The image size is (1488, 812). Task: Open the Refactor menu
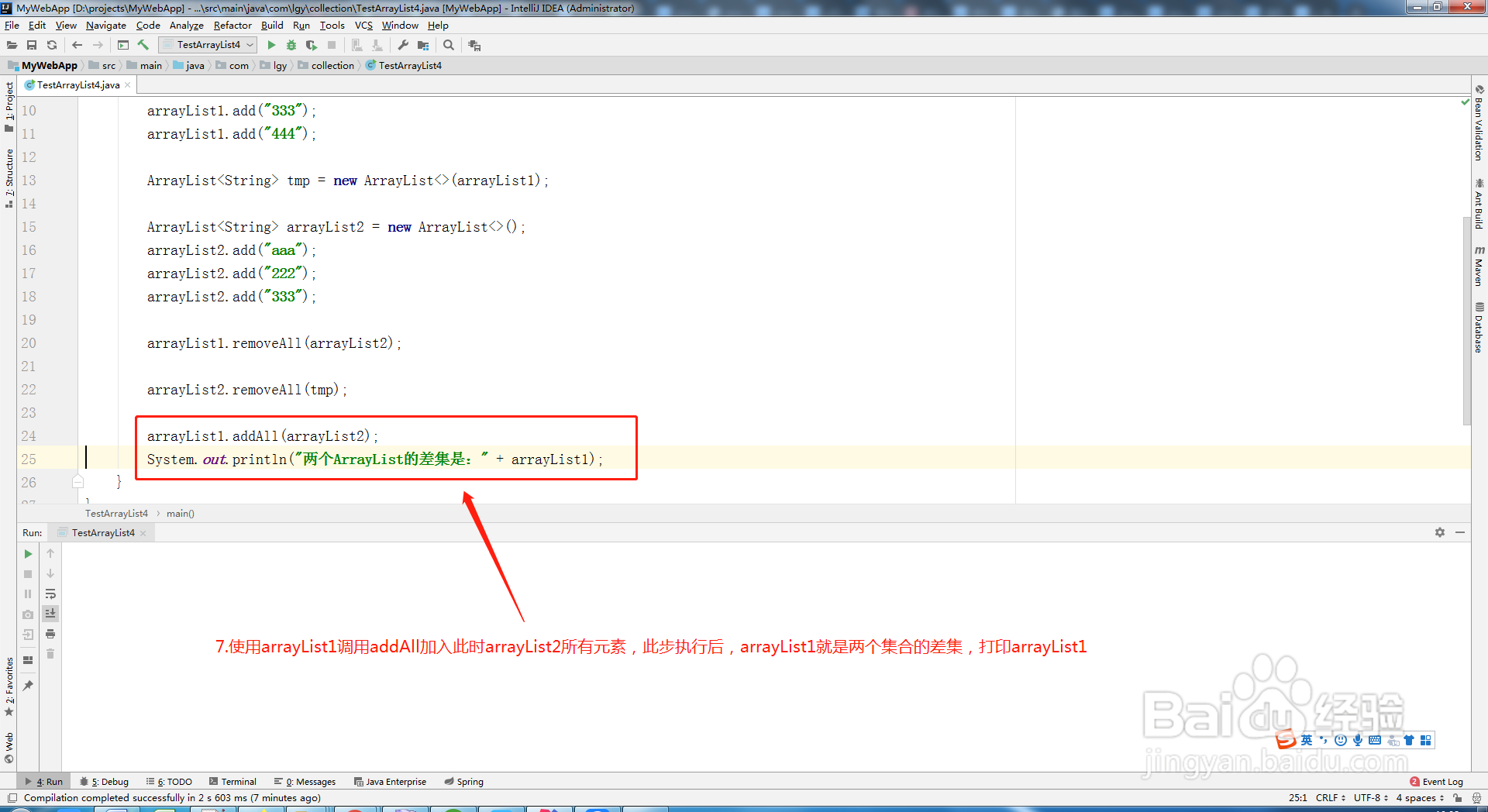coord(232,26)
